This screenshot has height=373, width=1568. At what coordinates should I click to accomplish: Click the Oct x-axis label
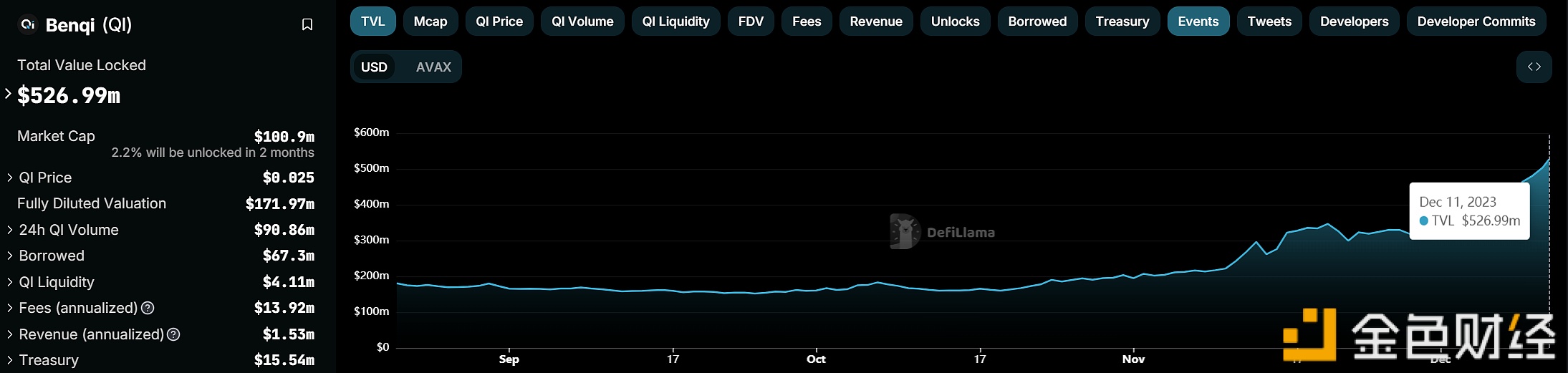coord(816,359)
